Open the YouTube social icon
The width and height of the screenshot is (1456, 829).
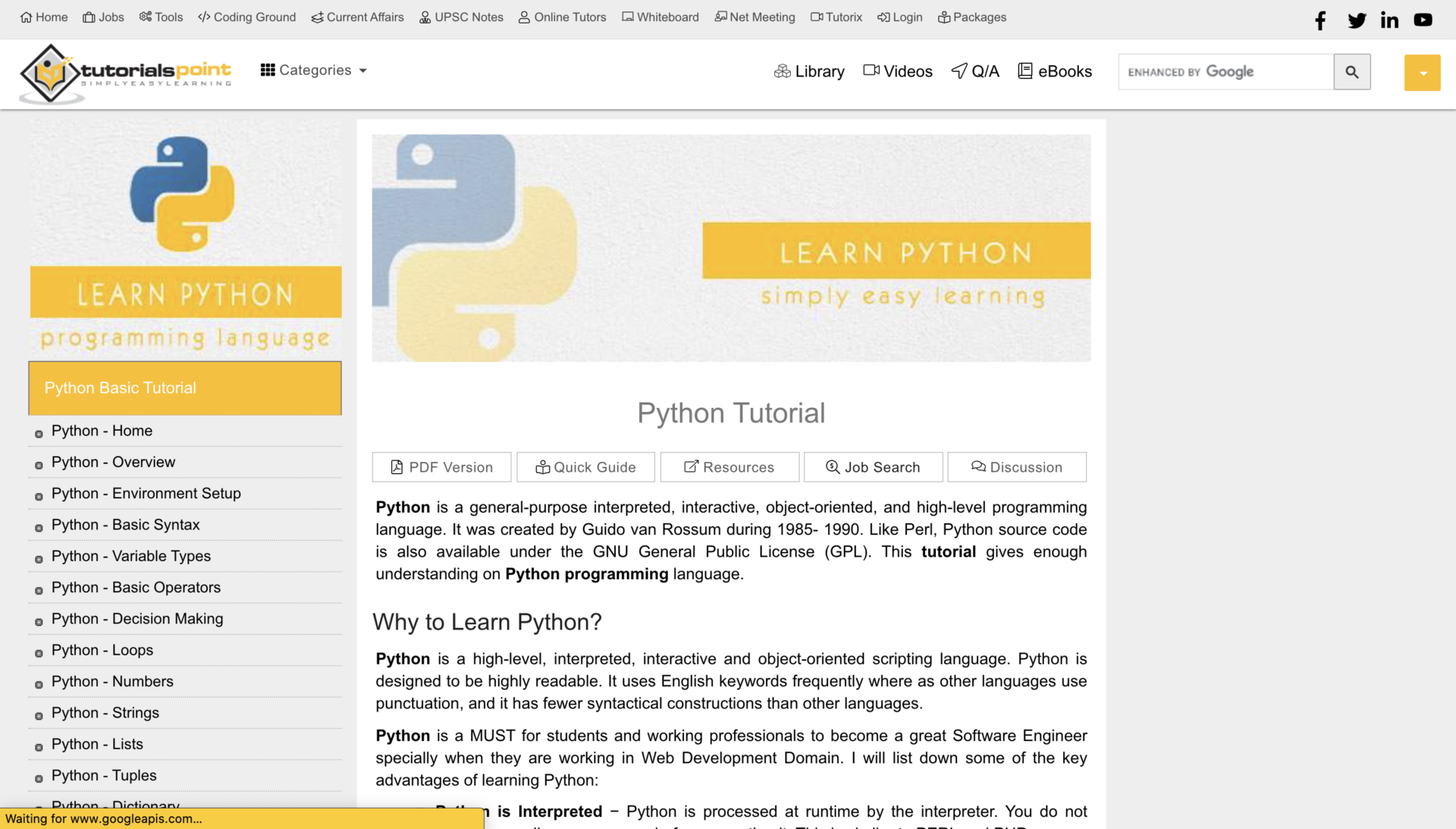click(x=1423, y=20)
